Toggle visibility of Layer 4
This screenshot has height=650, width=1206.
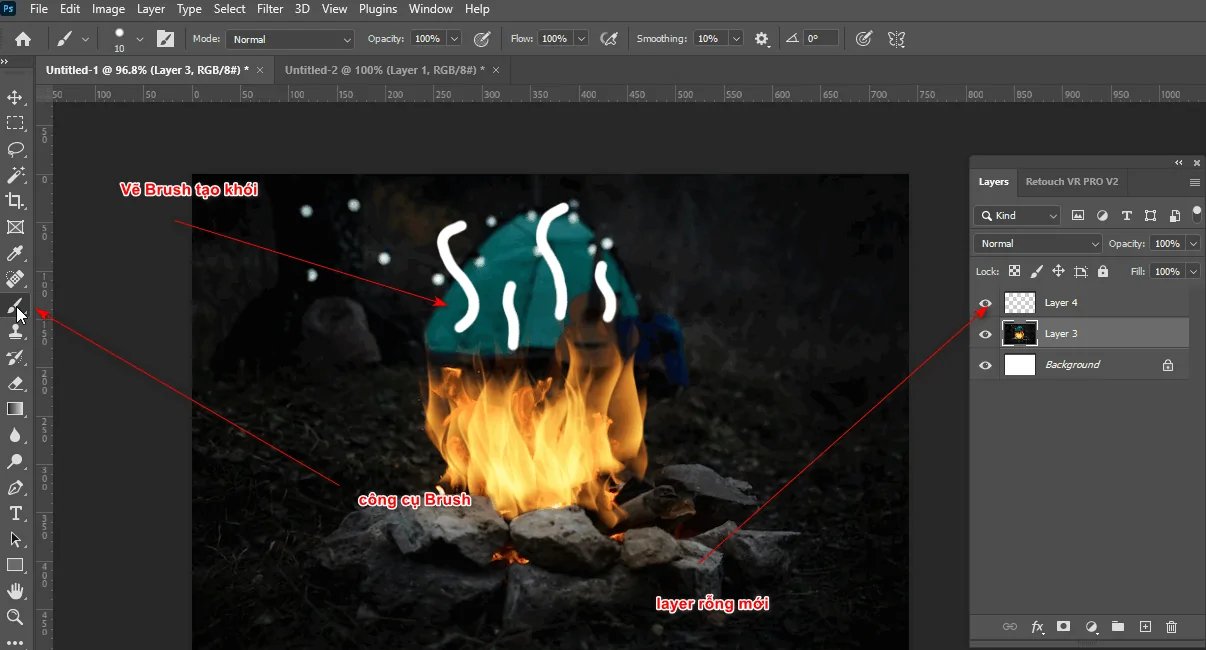(x=985, y=302)
